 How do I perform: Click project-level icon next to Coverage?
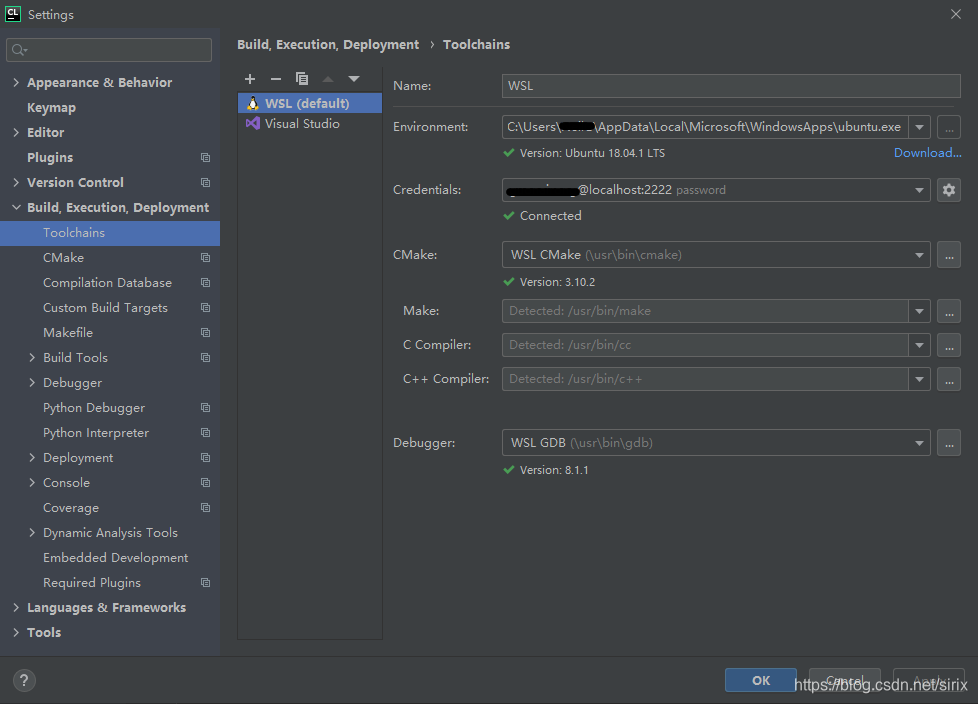[205, 508]
